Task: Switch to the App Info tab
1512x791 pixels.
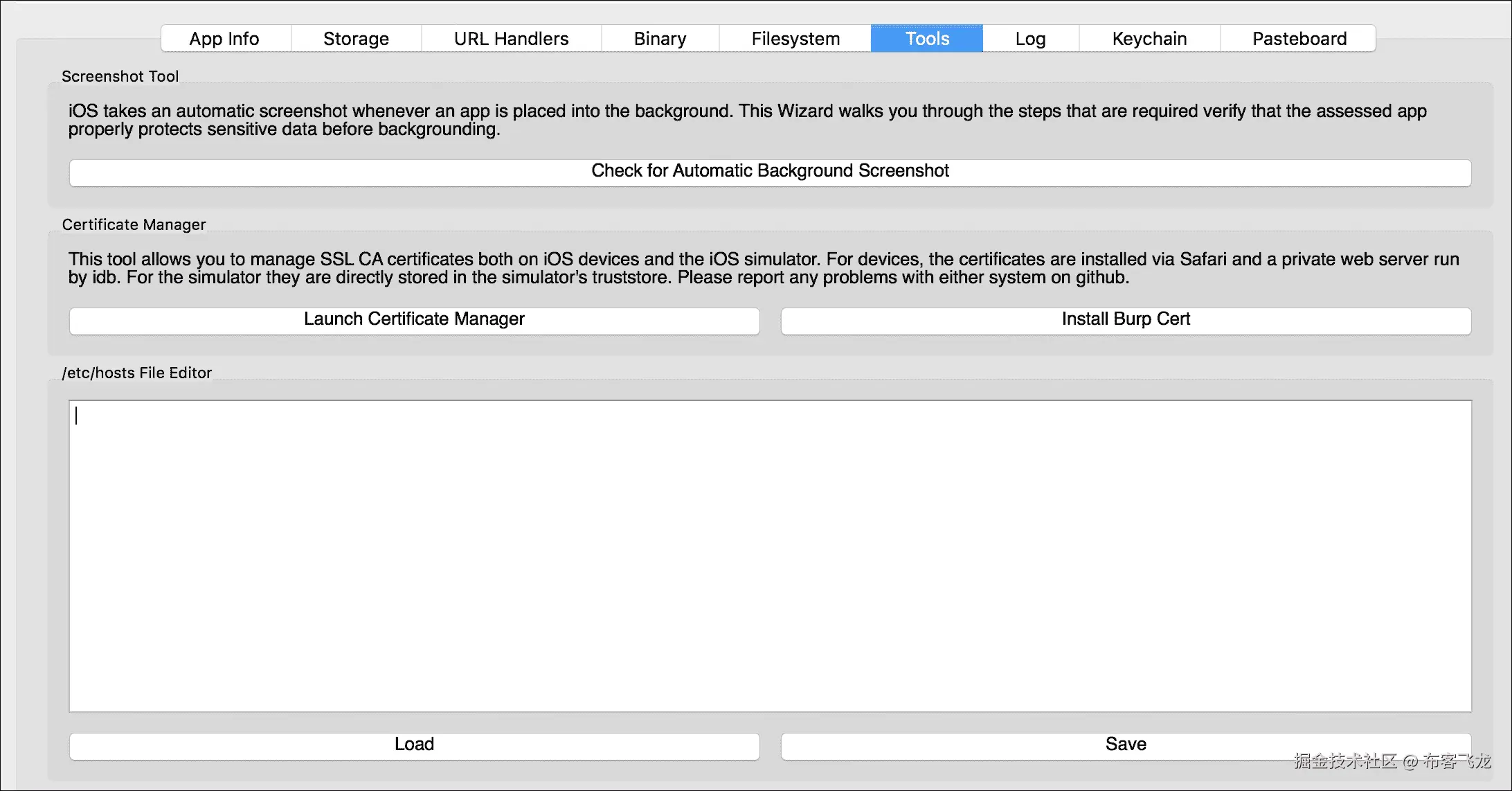Action: (x=224, y=39)
